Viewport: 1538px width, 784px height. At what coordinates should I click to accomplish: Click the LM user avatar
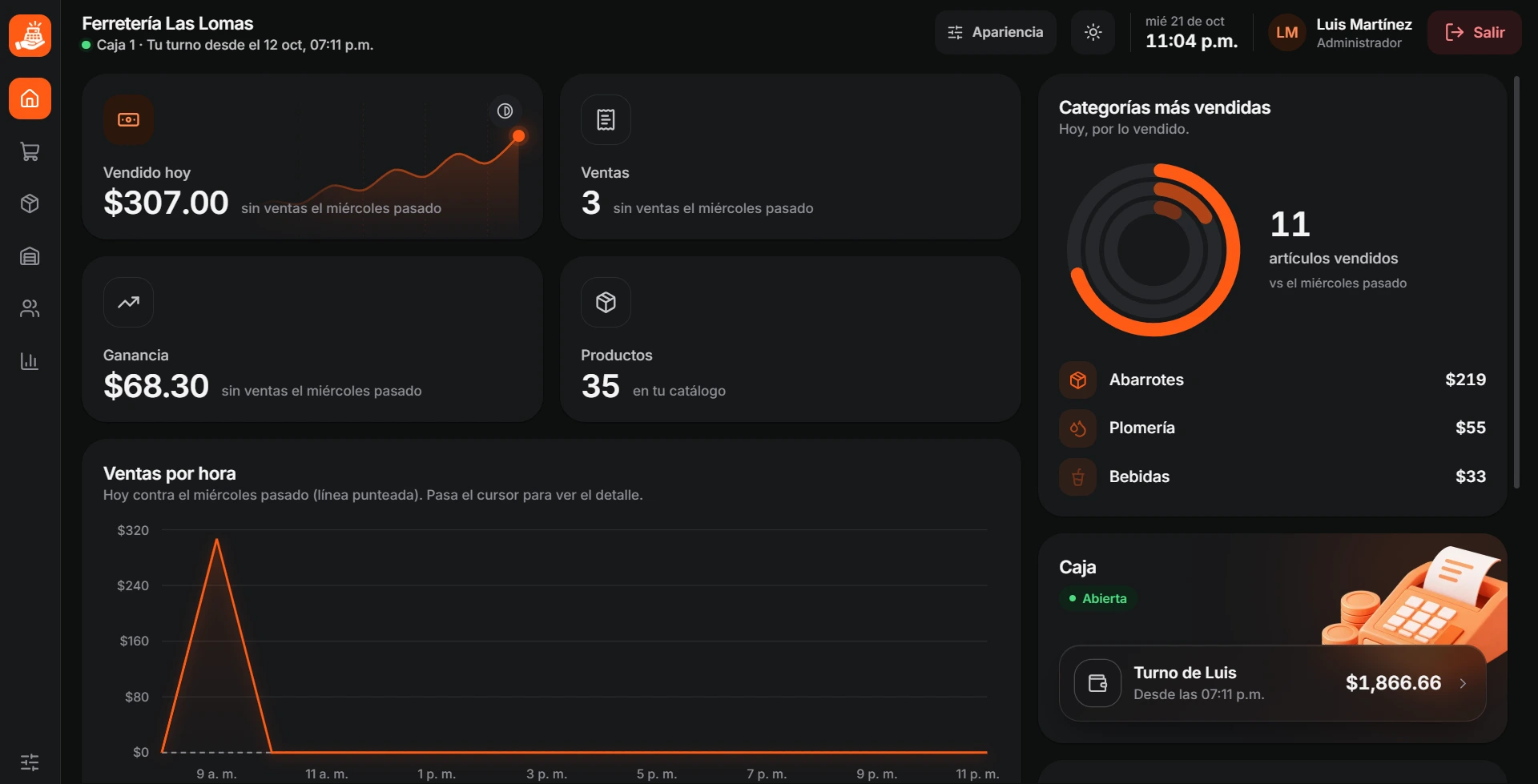tap(1286, 33)
